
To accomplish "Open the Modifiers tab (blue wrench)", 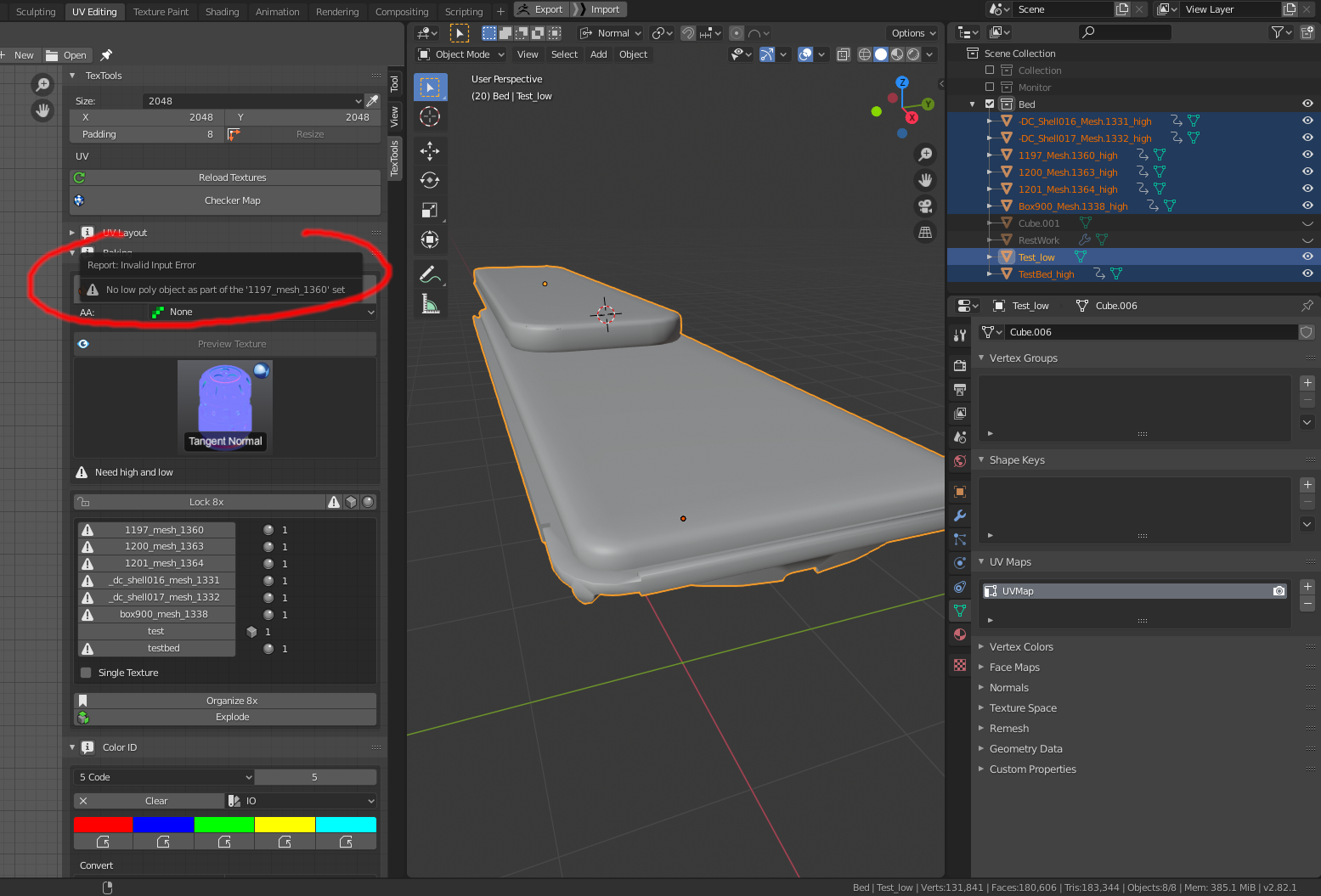I will [x=960, y=516].
